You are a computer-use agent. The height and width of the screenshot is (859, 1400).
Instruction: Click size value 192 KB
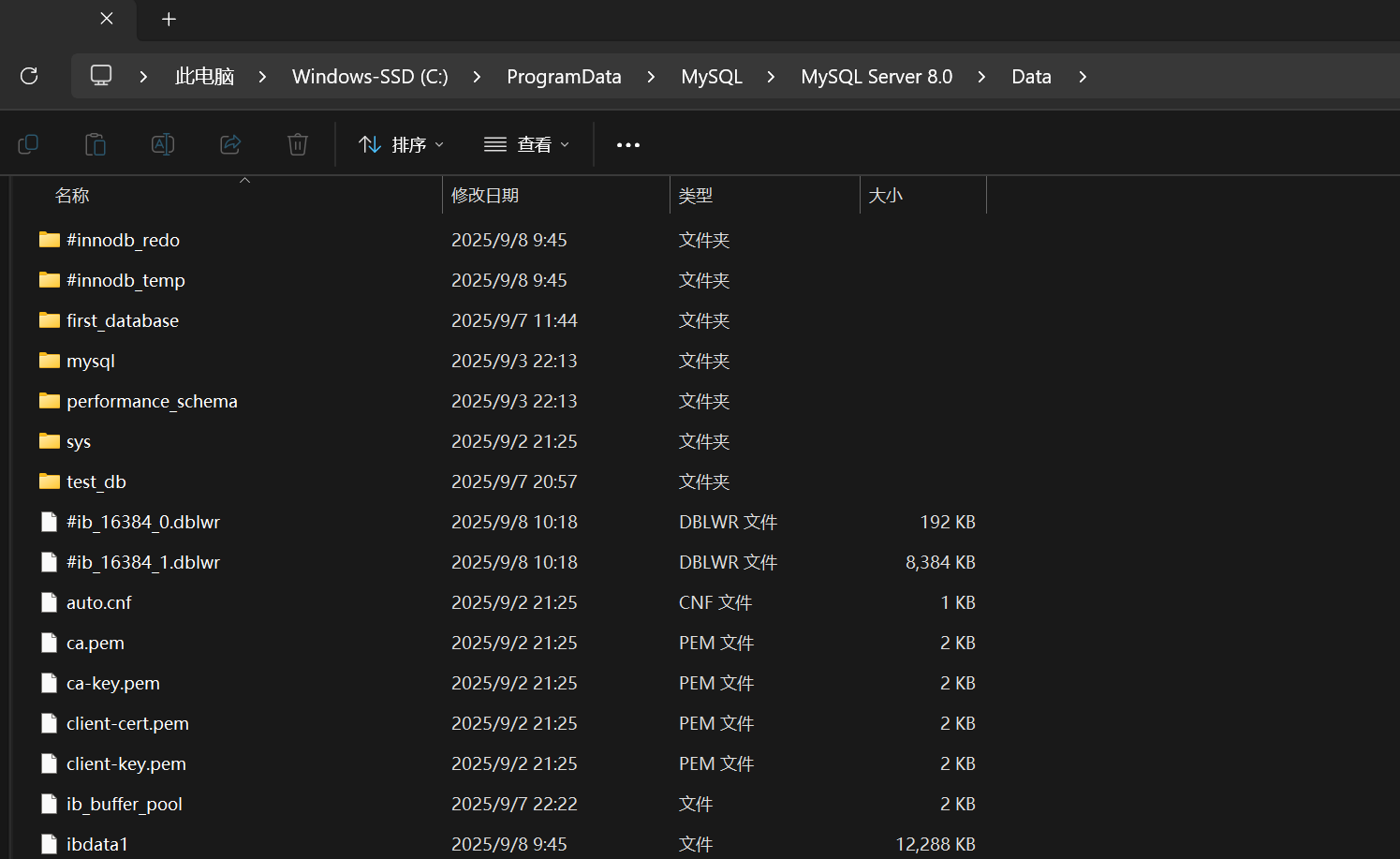948,522
